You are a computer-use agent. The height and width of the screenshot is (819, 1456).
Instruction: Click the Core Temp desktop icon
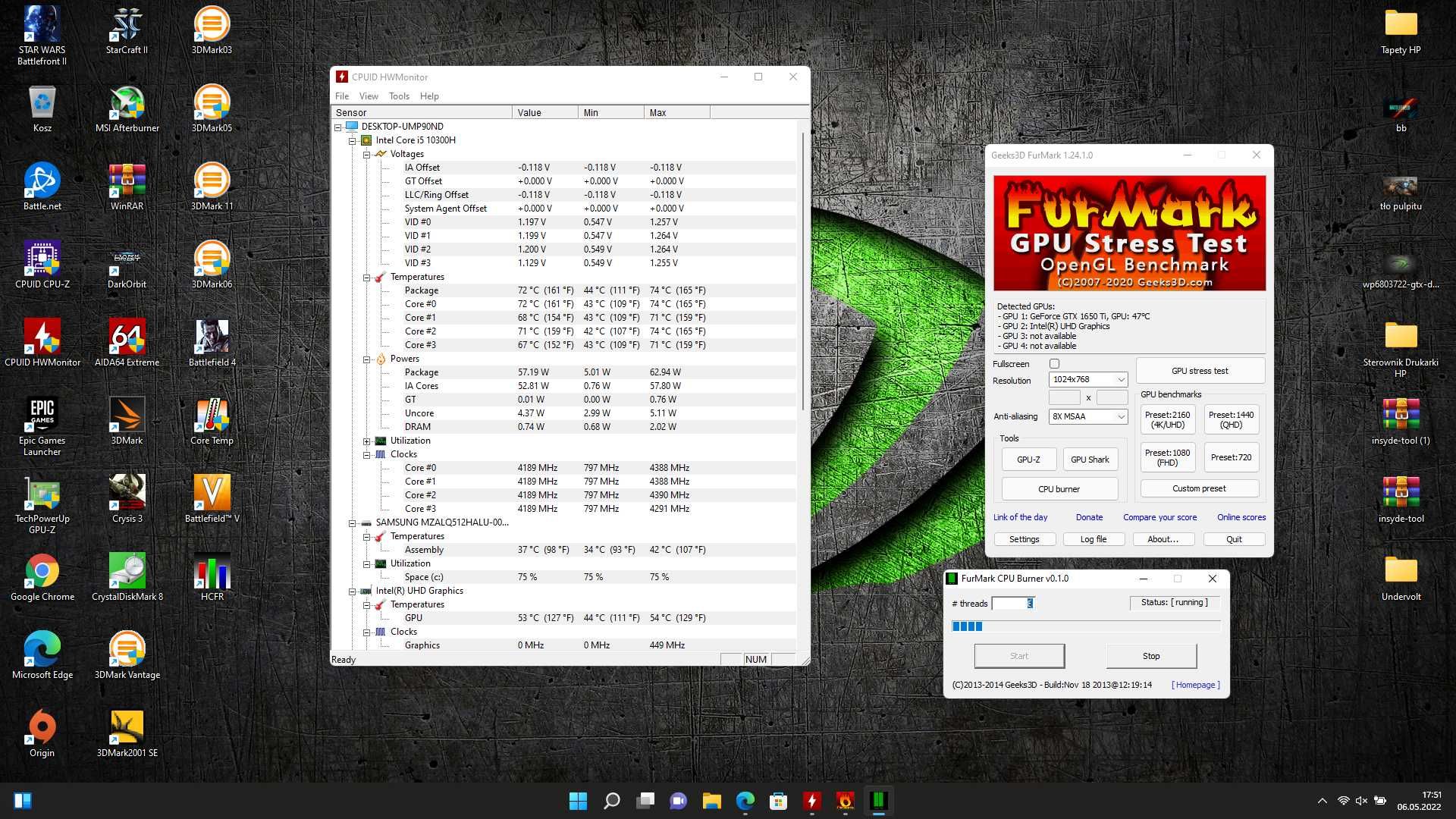212,421
